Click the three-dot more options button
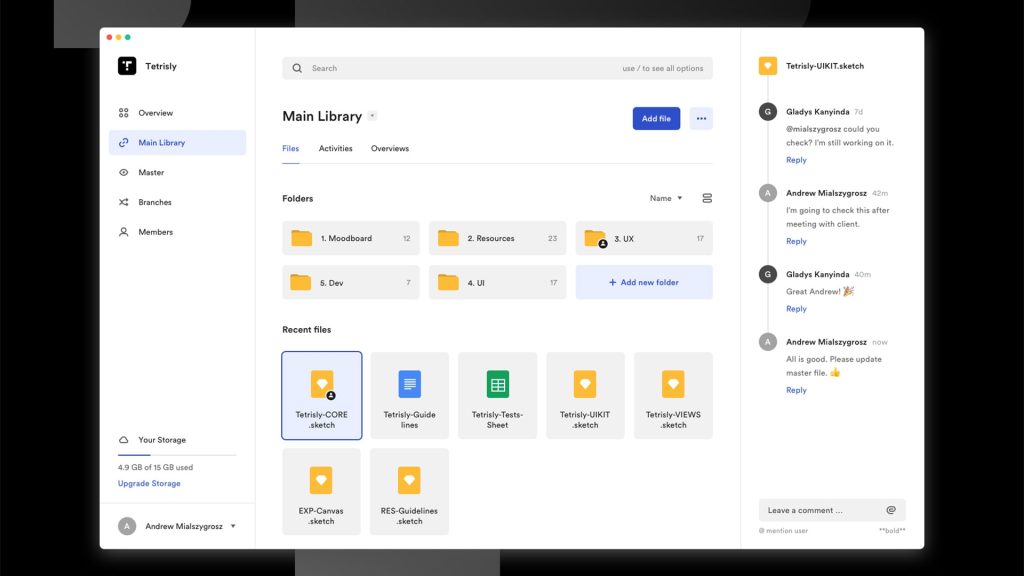Screen dimensions: 1024x576 (x=701, y=118)
